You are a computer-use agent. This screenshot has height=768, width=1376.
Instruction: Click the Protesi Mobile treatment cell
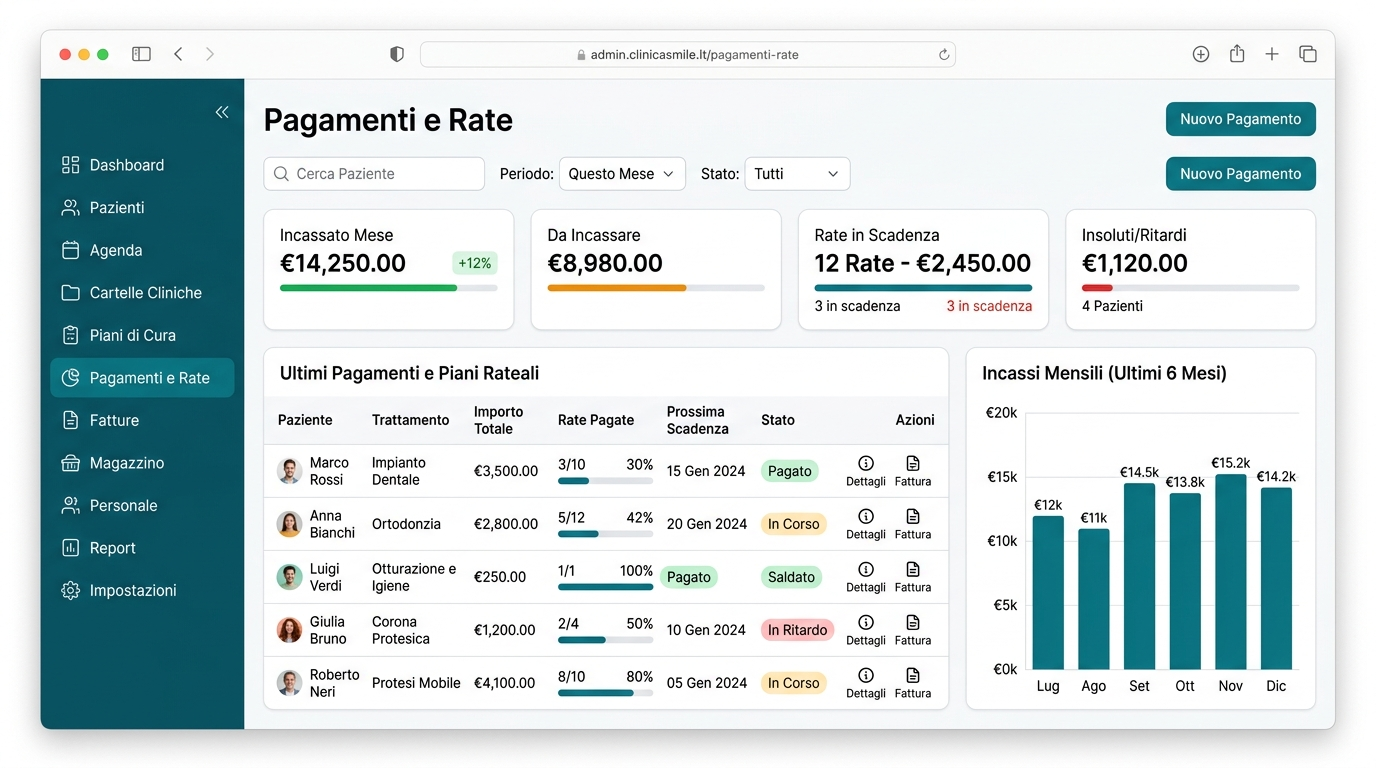(416, 683)
